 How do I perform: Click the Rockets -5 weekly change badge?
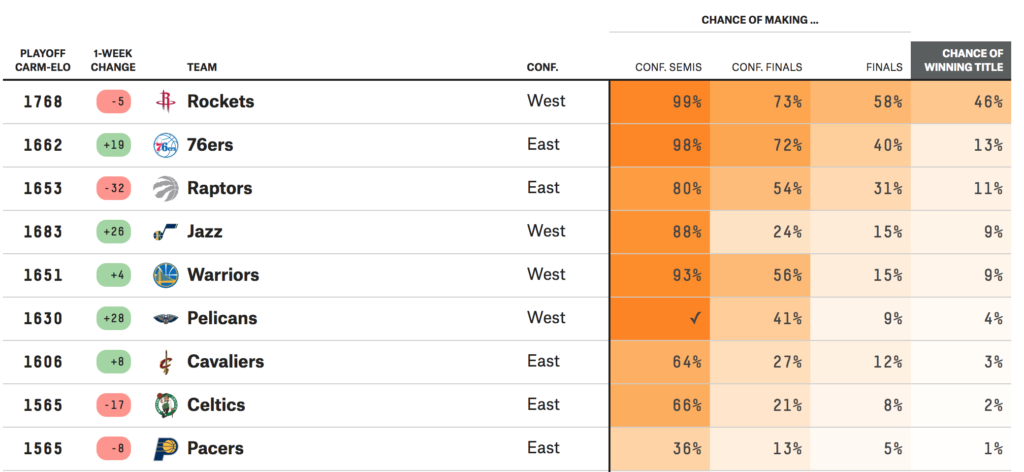point(115,101)
